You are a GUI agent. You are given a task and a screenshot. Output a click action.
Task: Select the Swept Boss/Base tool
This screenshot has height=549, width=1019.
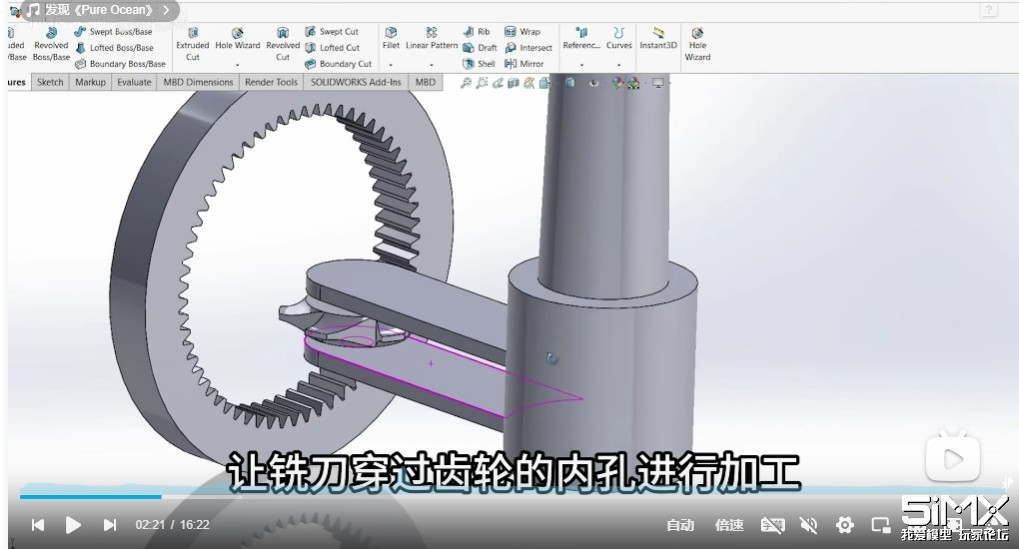[x=113, y=31]
